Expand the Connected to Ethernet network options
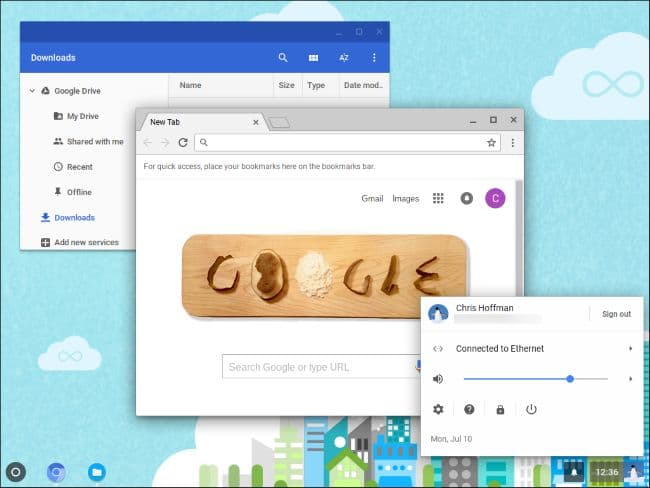 [x=630, y=348]
